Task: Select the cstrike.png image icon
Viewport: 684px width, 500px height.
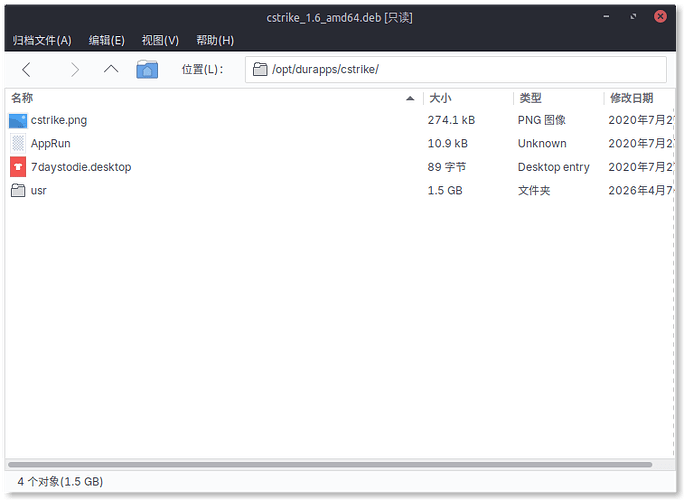Action: coord(18,120)
